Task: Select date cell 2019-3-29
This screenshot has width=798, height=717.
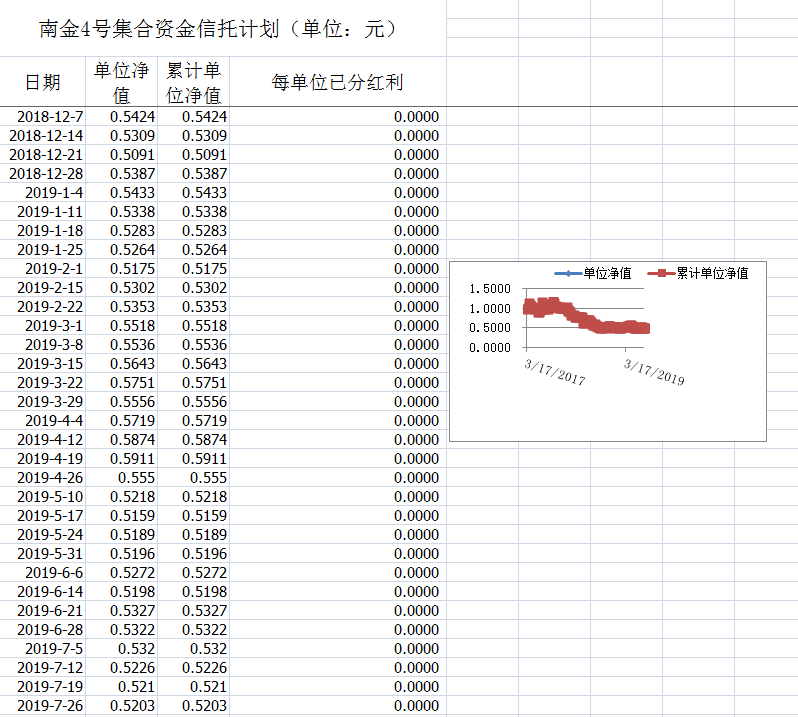Action: (x=43, y=401)
